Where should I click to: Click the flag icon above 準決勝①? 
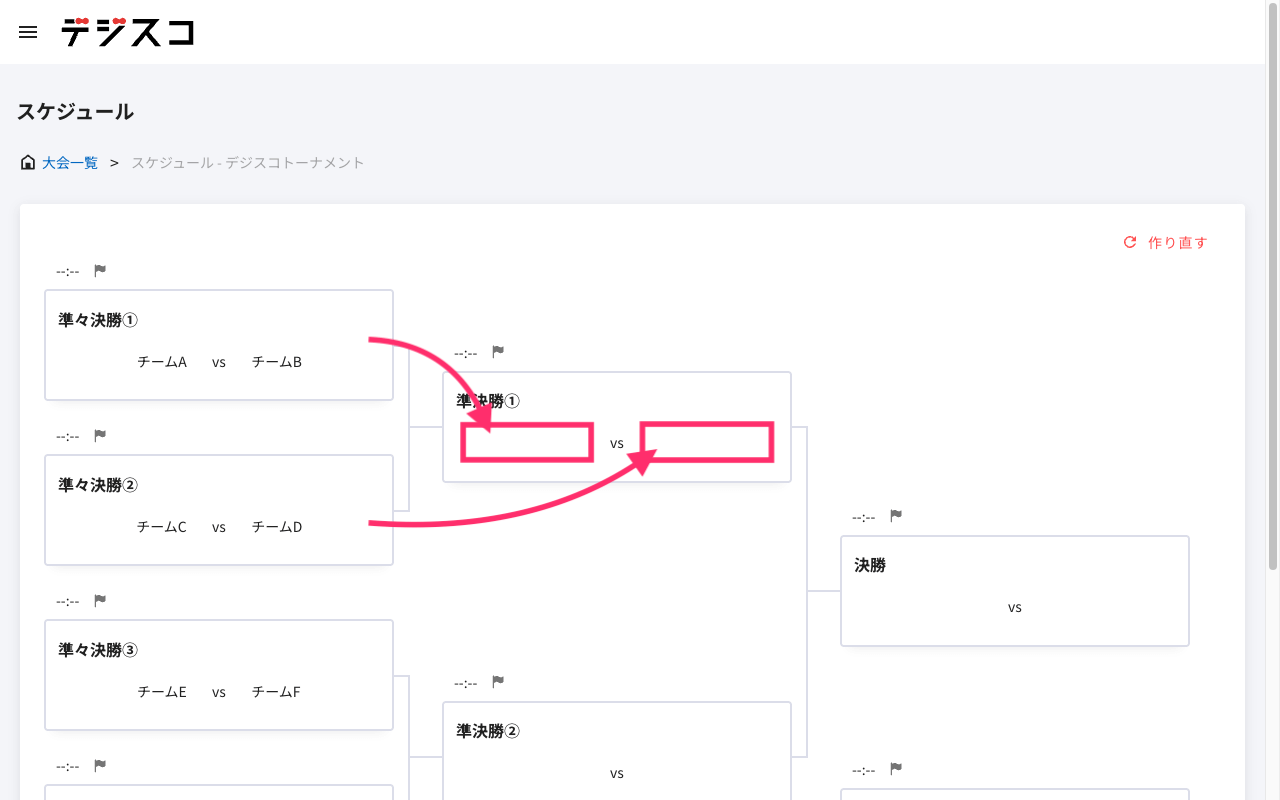coord(497,351)
